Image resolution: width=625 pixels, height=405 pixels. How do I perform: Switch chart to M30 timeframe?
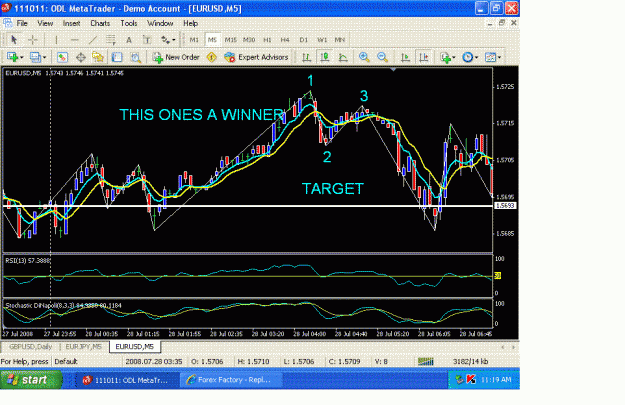click(249, 40)
